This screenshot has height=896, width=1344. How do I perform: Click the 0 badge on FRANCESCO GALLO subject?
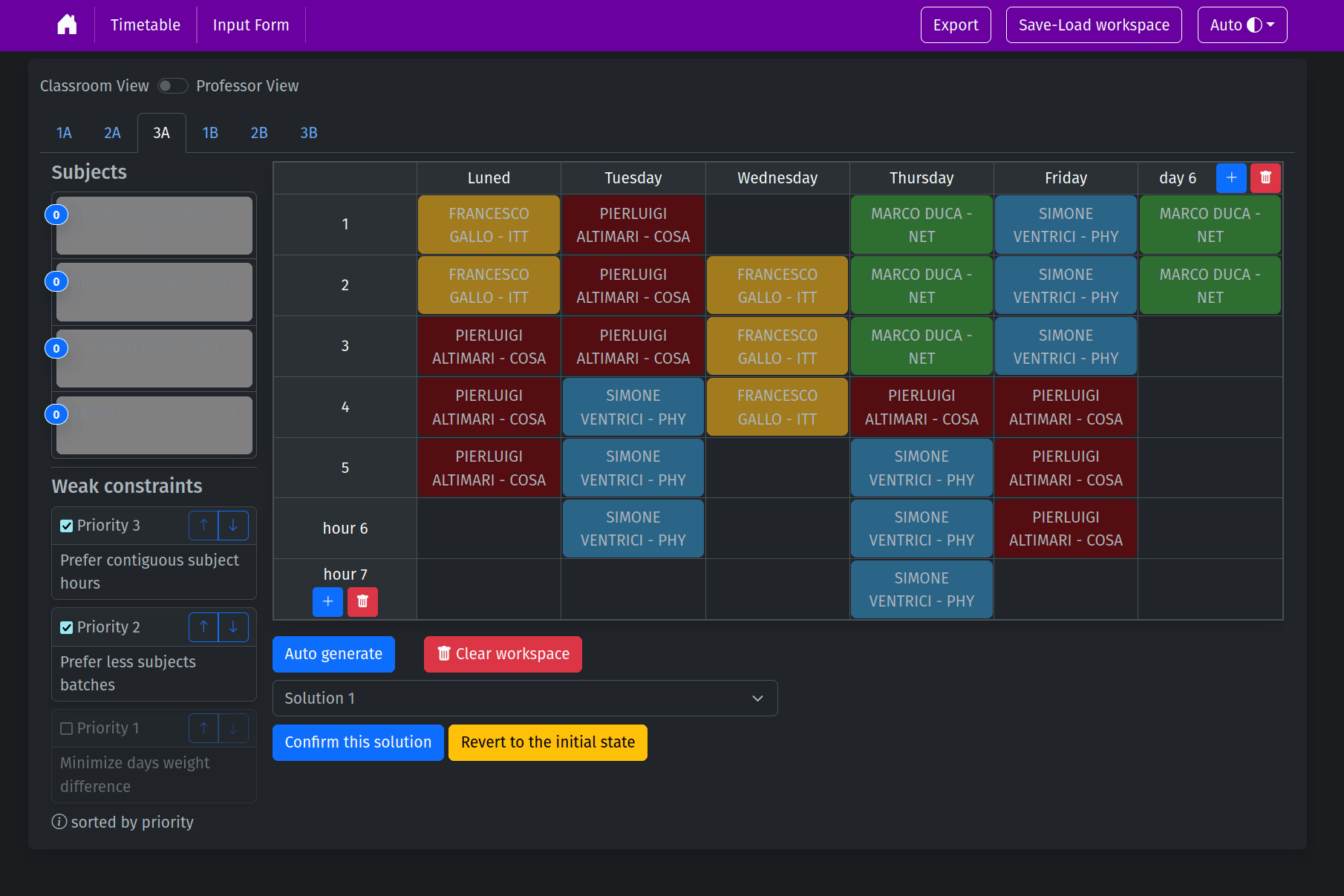tap(56, 414)
